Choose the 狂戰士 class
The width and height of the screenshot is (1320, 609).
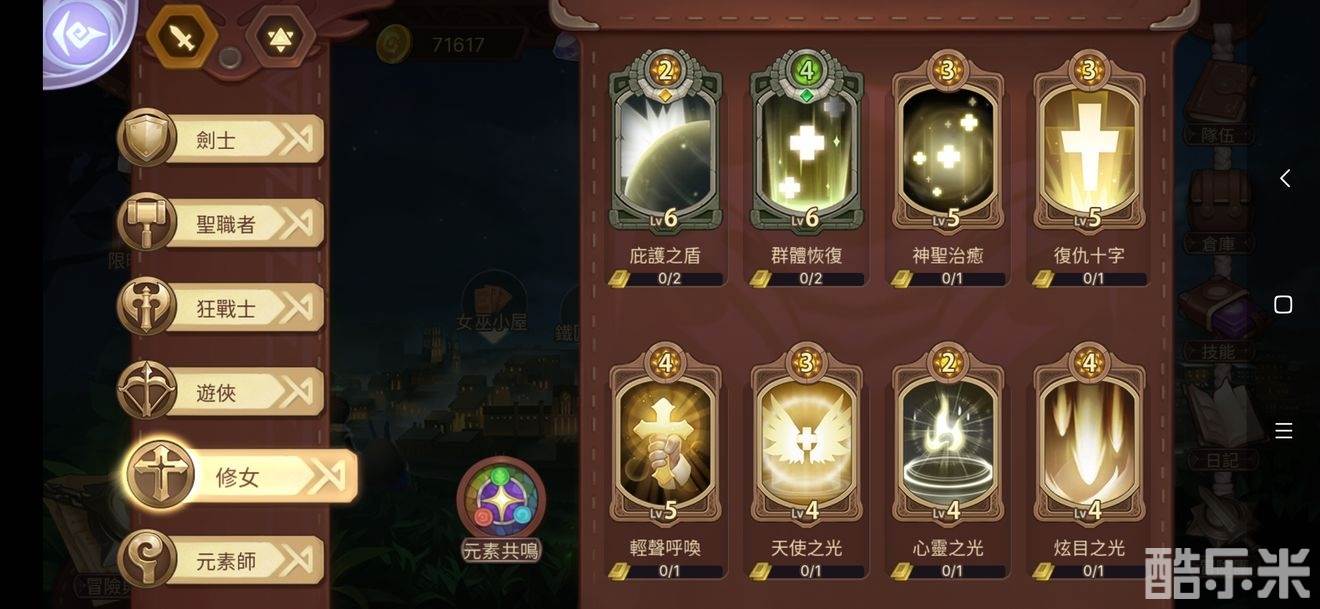click(x=221, y=307)
